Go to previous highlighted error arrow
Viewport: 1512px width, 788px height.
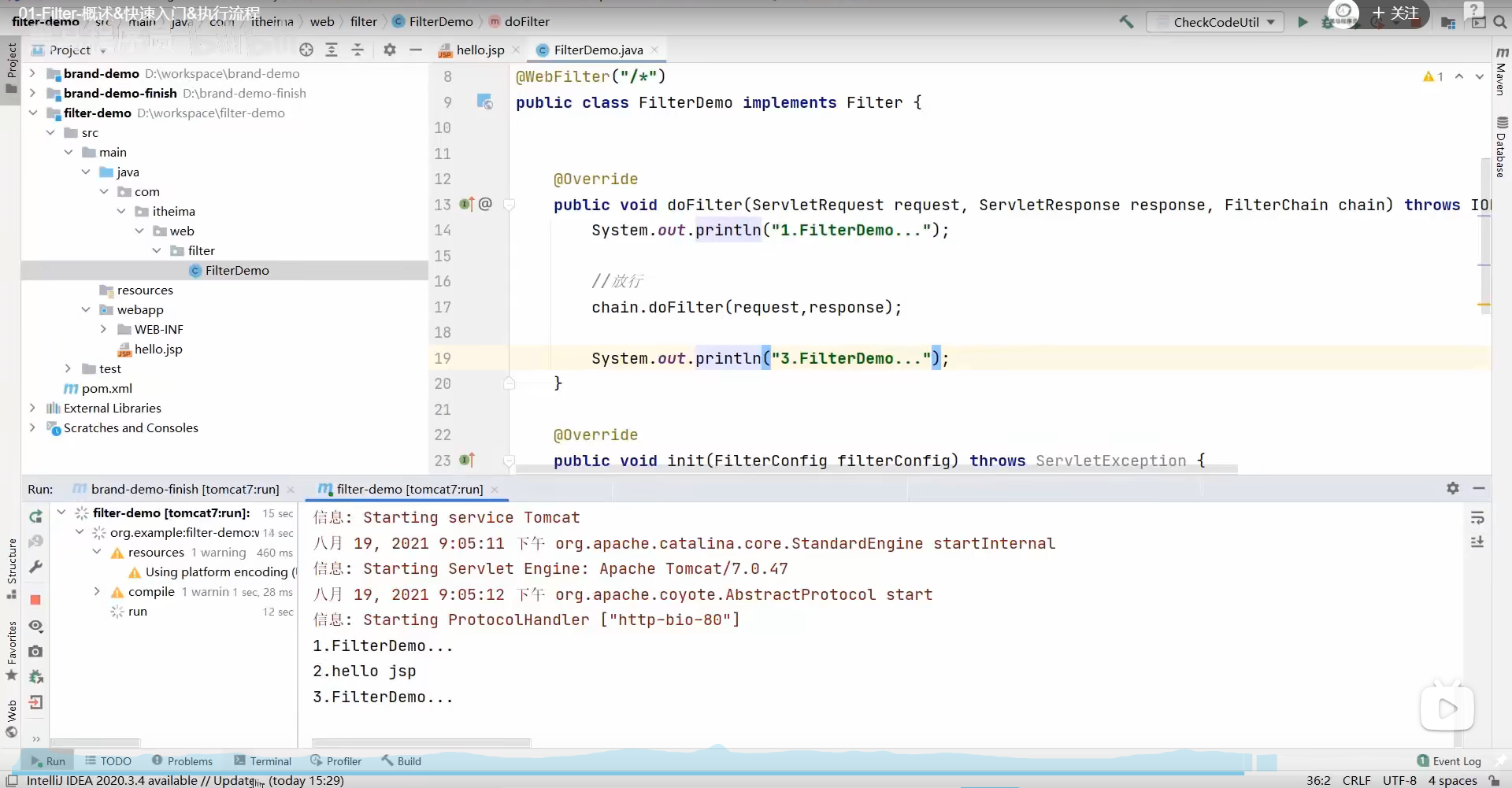click(x=1459, y=76)
